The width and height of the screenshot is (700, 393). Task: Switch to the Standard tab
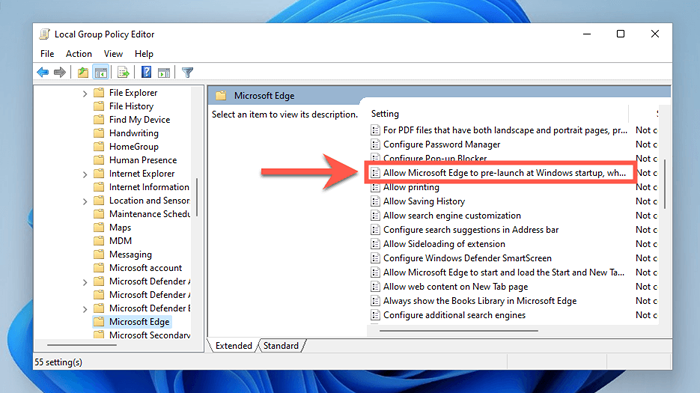pyautogui.click(x=281, y=346)
